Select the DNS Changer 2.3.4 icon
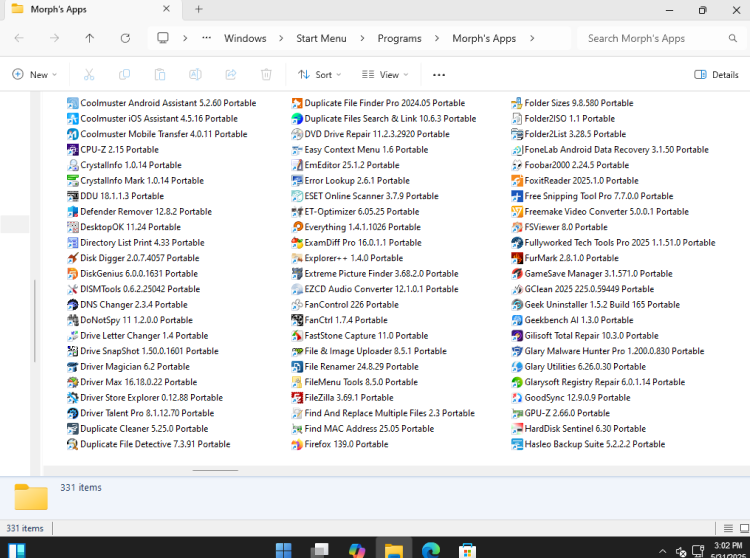 72,305
